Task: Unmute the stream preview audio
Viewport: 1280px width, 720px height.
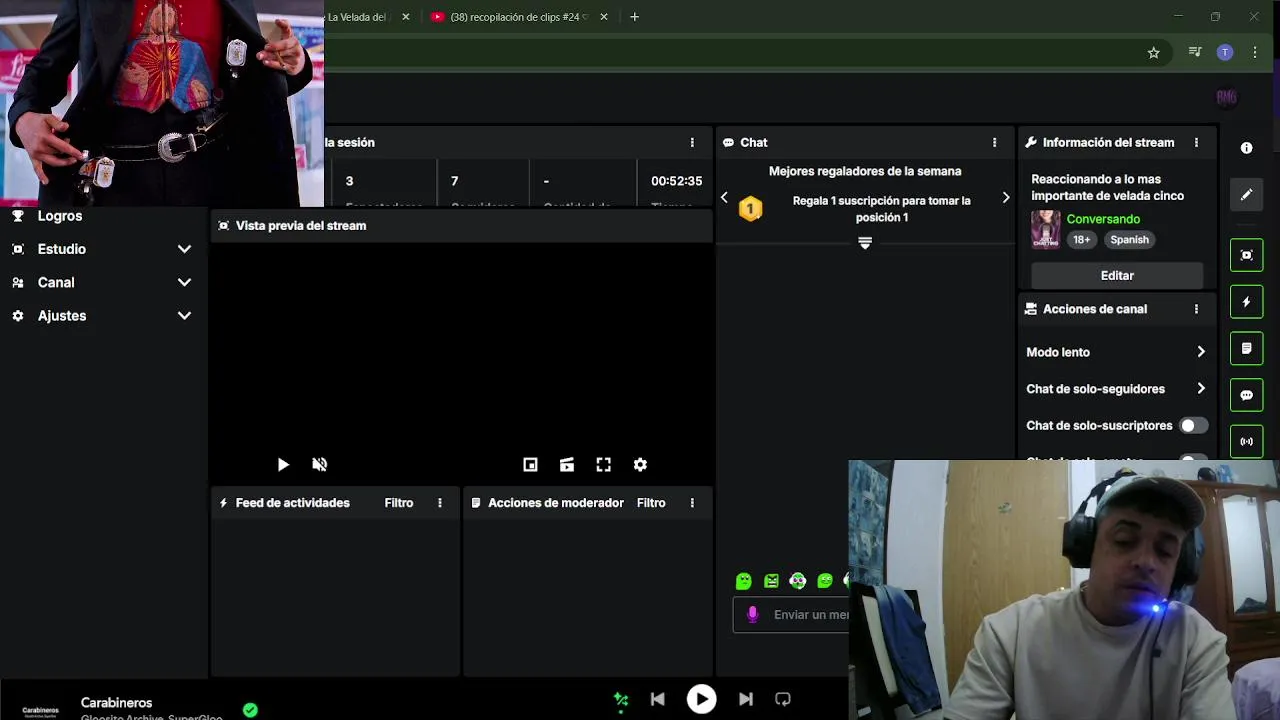Action: pos(320,465)
